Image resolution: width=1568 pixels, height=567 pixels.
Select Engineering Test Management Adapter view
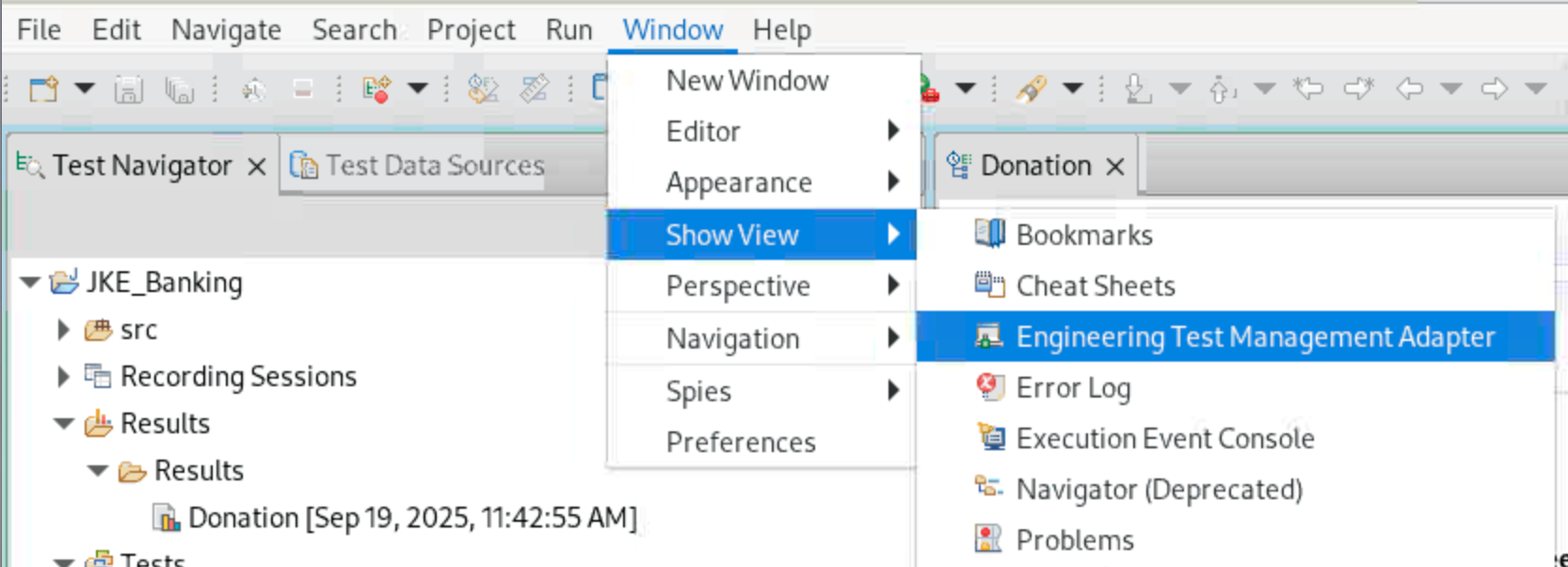click(1255, 337)
